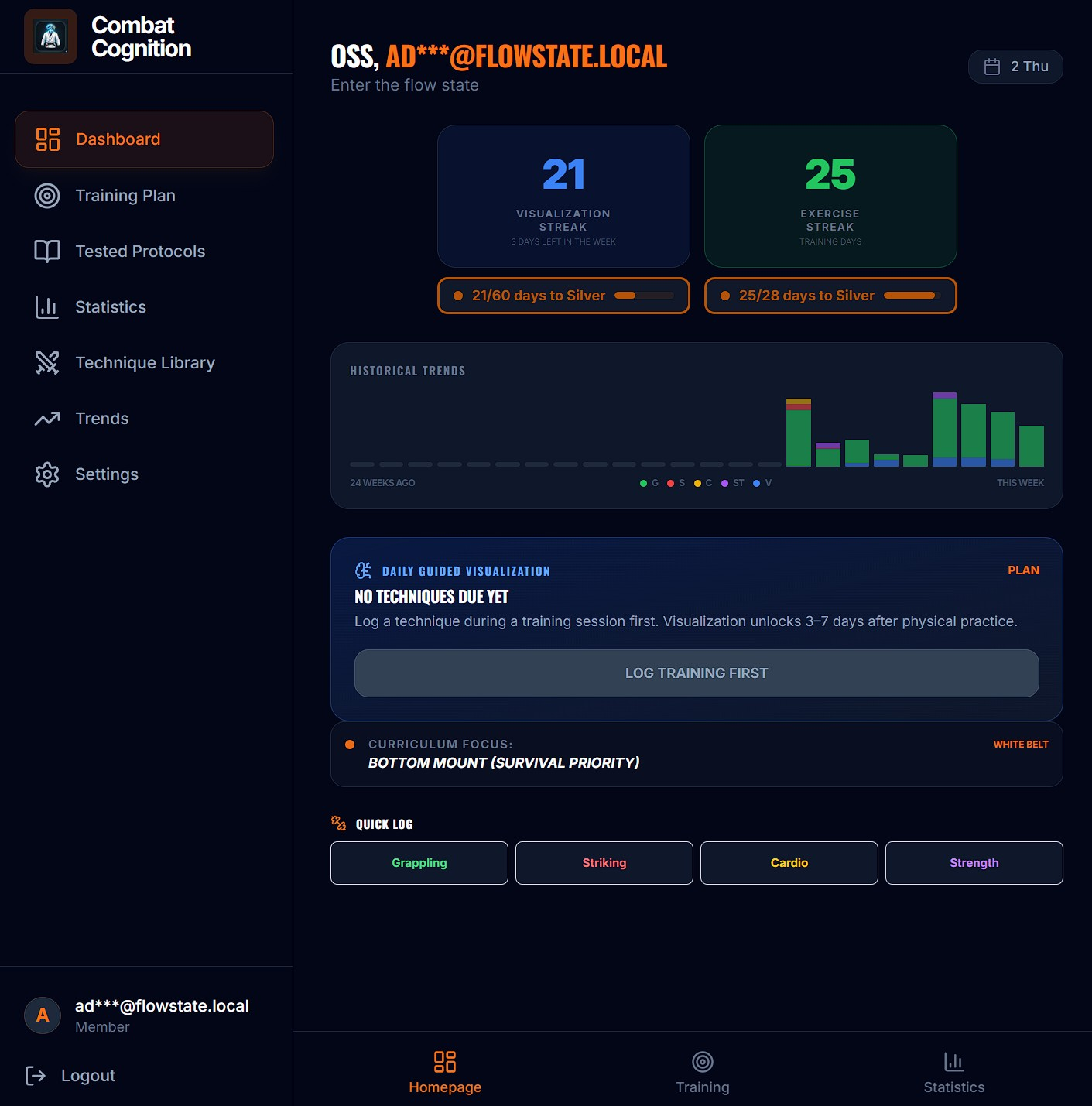The width and height of the screenshot is (1092, 1106).
Task: Open Tested Protocols using the book icon
Action: point(46,251)
